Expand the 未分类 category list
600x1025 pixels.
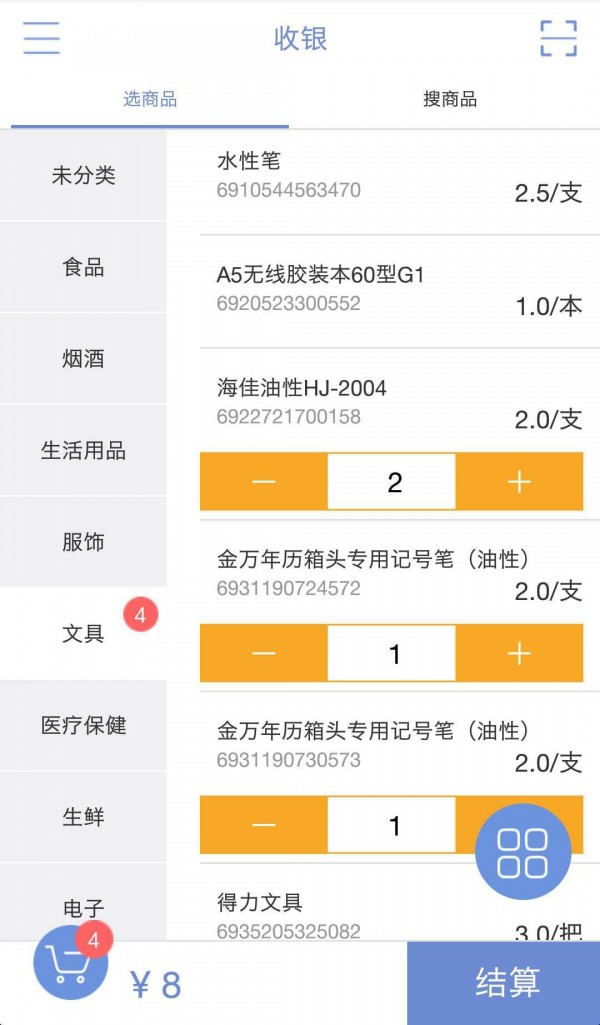pos(85,176)
